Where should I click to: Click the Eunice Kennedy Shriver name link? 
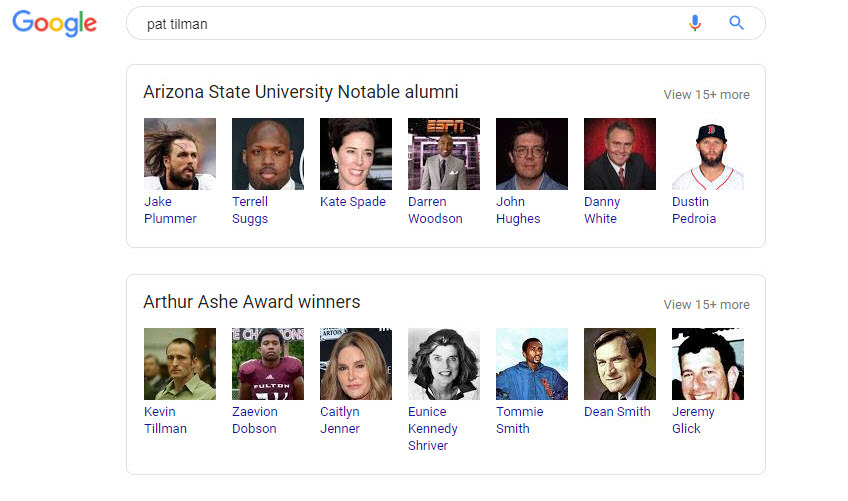point(433,429)
